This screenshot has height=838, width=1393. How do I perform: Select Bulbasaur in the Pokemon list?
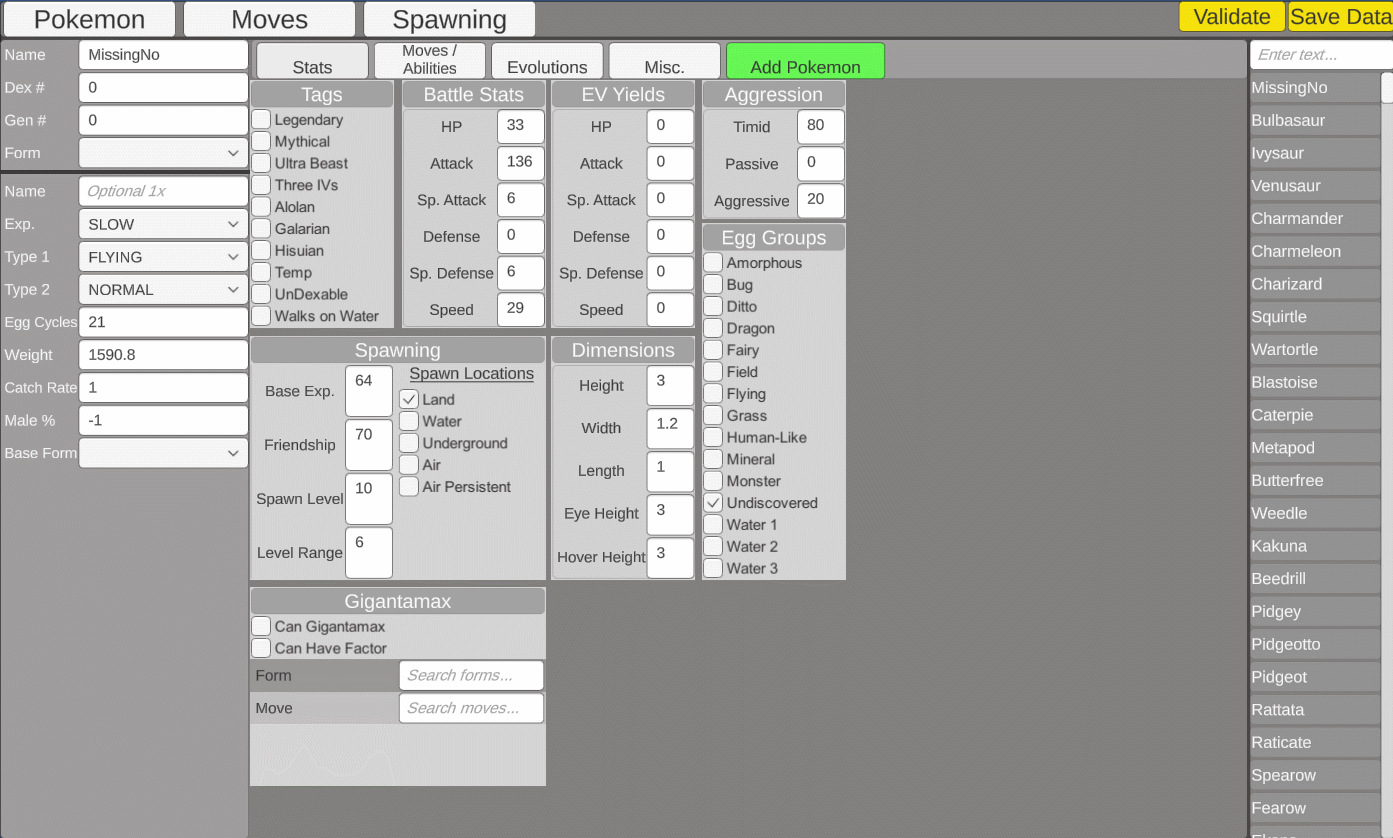(x=1315, y=120)
